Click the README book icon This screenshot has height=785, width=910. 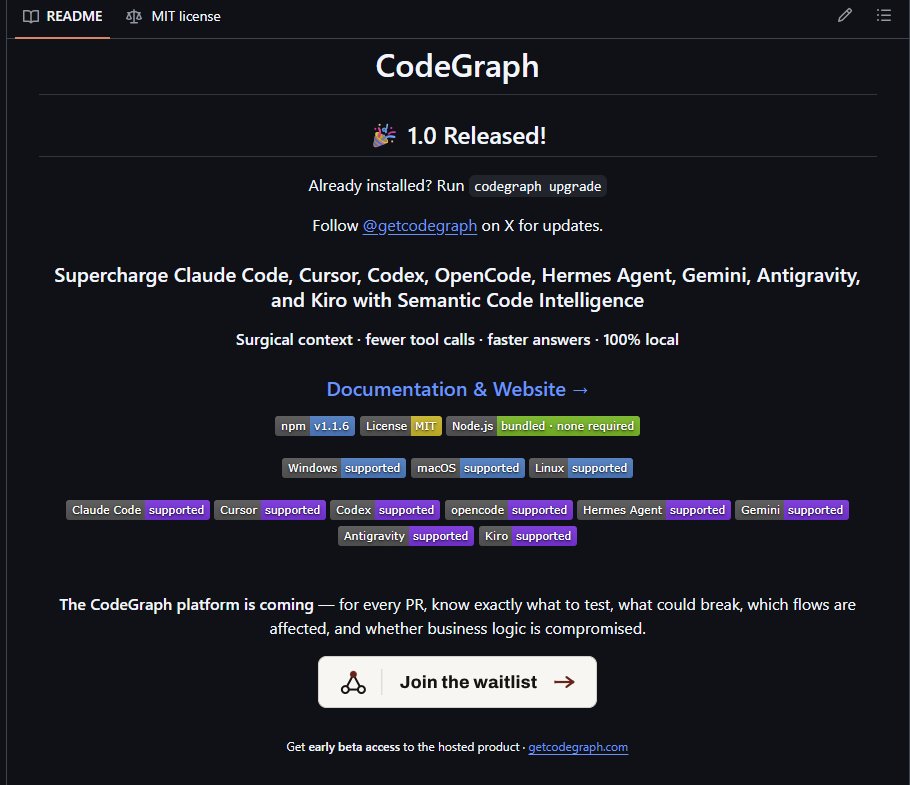[31, 16]
